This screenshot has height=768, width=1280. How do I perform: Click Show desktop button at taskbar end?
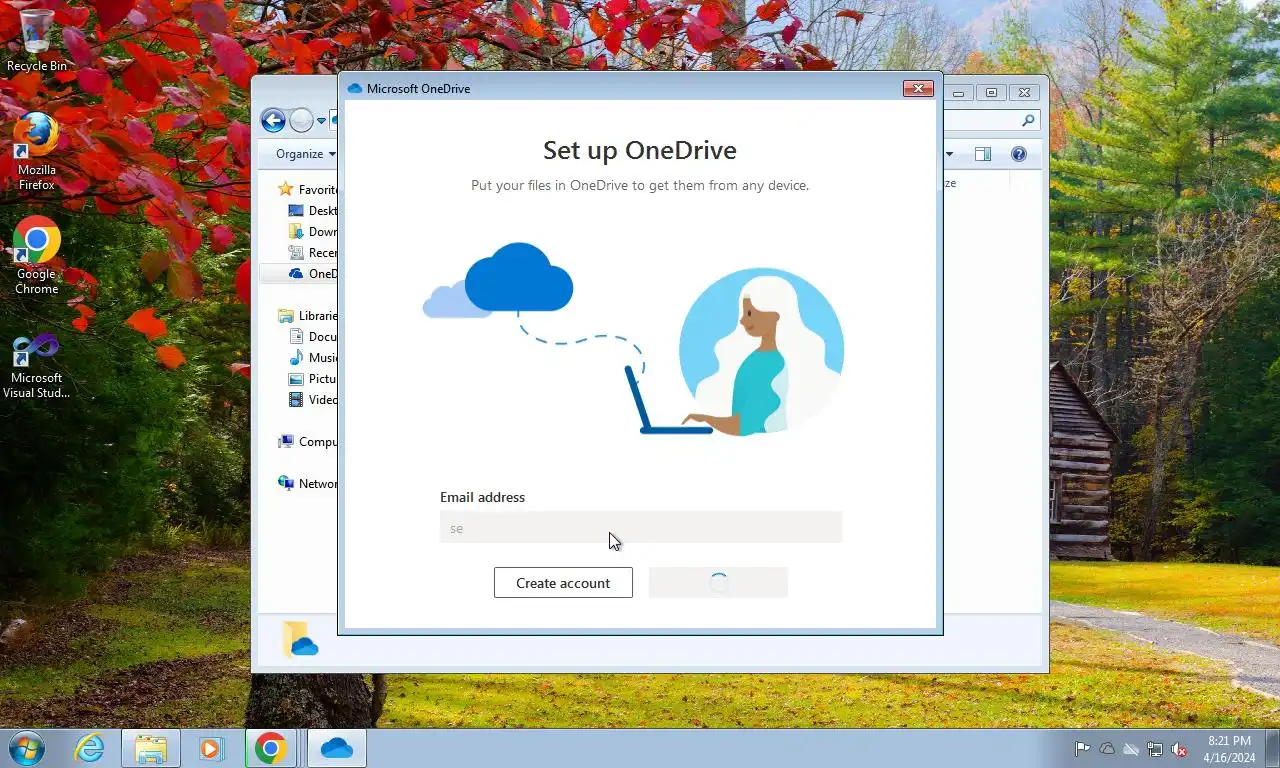(1273, 749)
